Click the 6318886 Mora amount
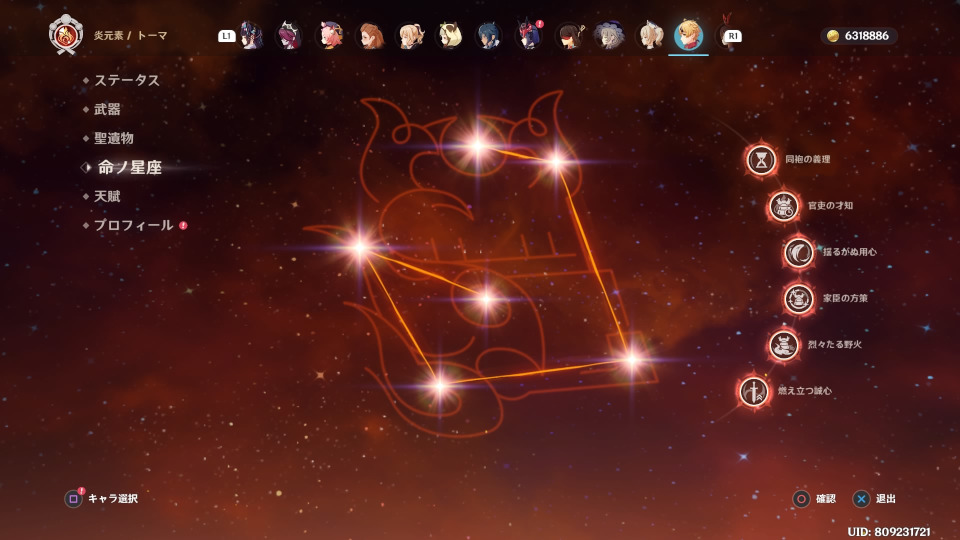Viewport: 960px width, 540px height. click(x=866, y=36)
